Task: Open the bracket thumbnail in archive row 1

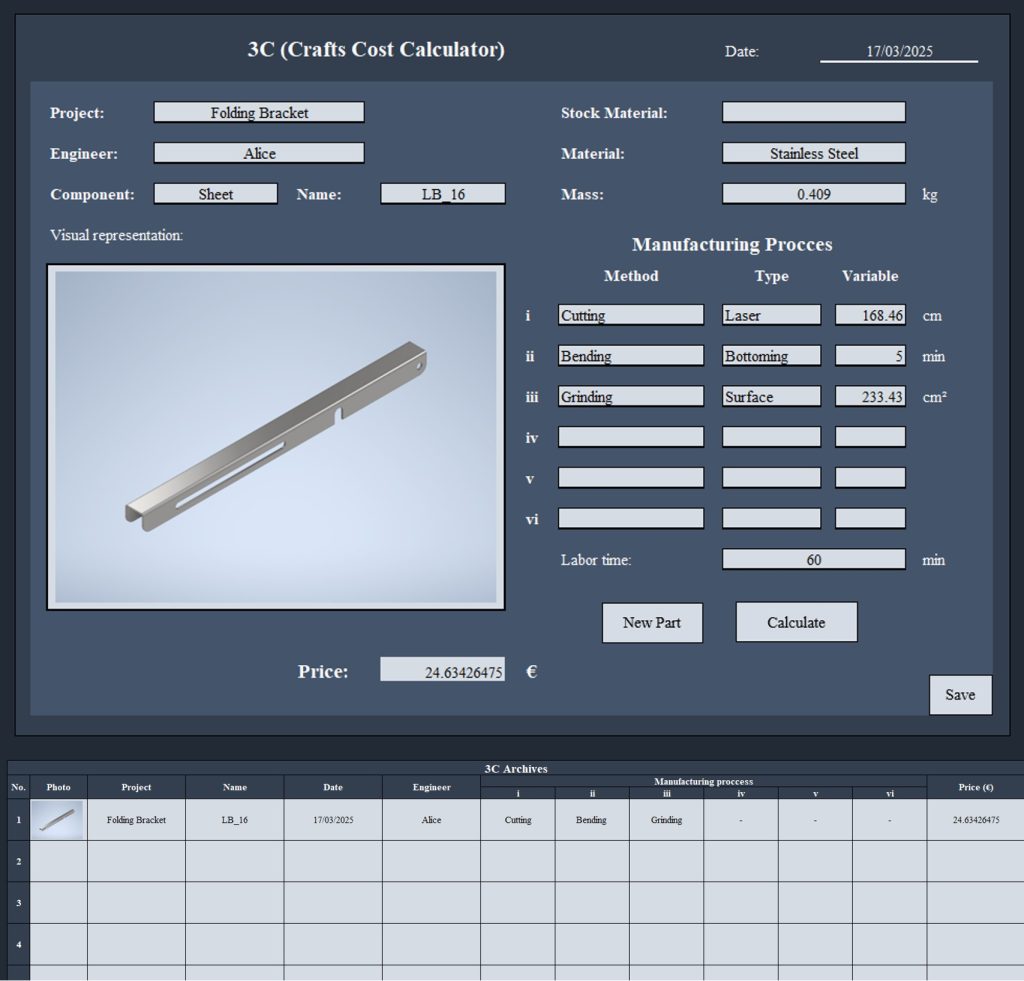Action: [58, 819]
